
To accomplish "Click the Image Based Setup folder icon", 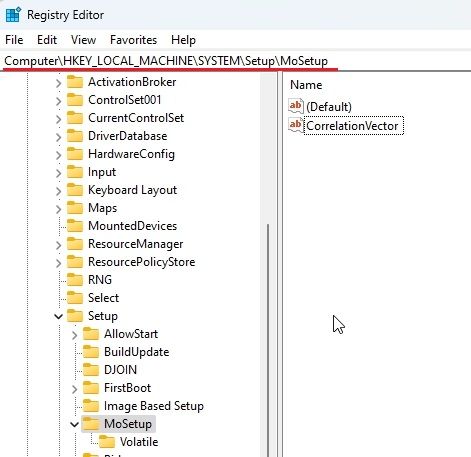I will coord(91,406).
